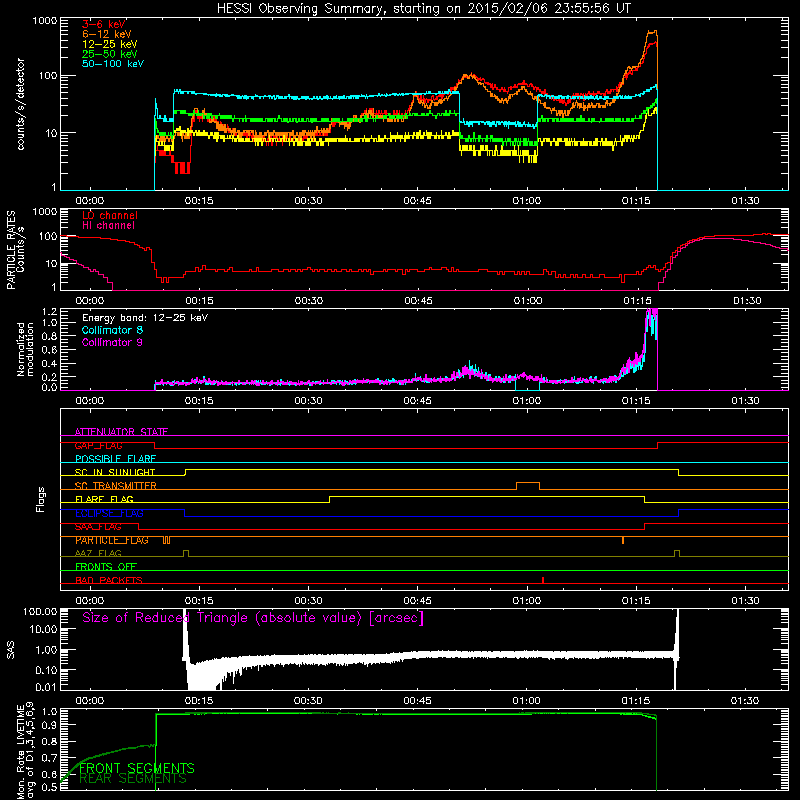This screenshot has width=800, height=800.
Task: Click the AAZ_FLAG label
Action: (x=98, y=553)
